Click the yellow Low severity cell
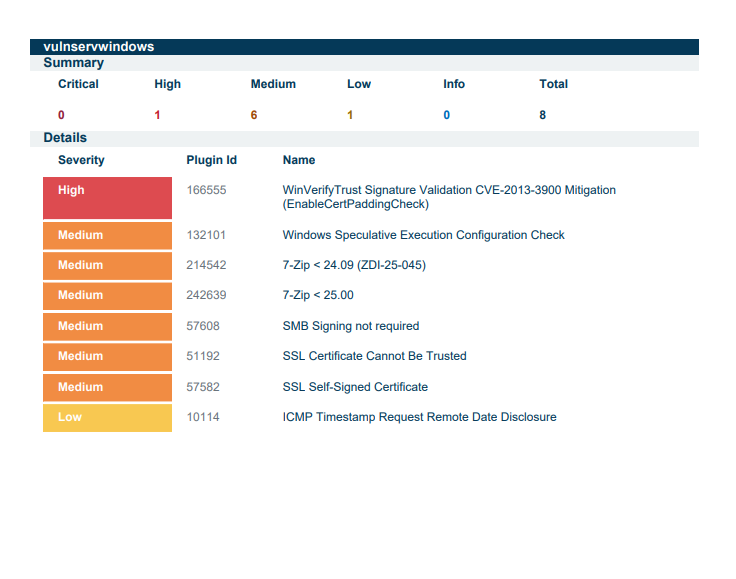The width and height of the screenshot is (736, 579). (x=107, y=418)
